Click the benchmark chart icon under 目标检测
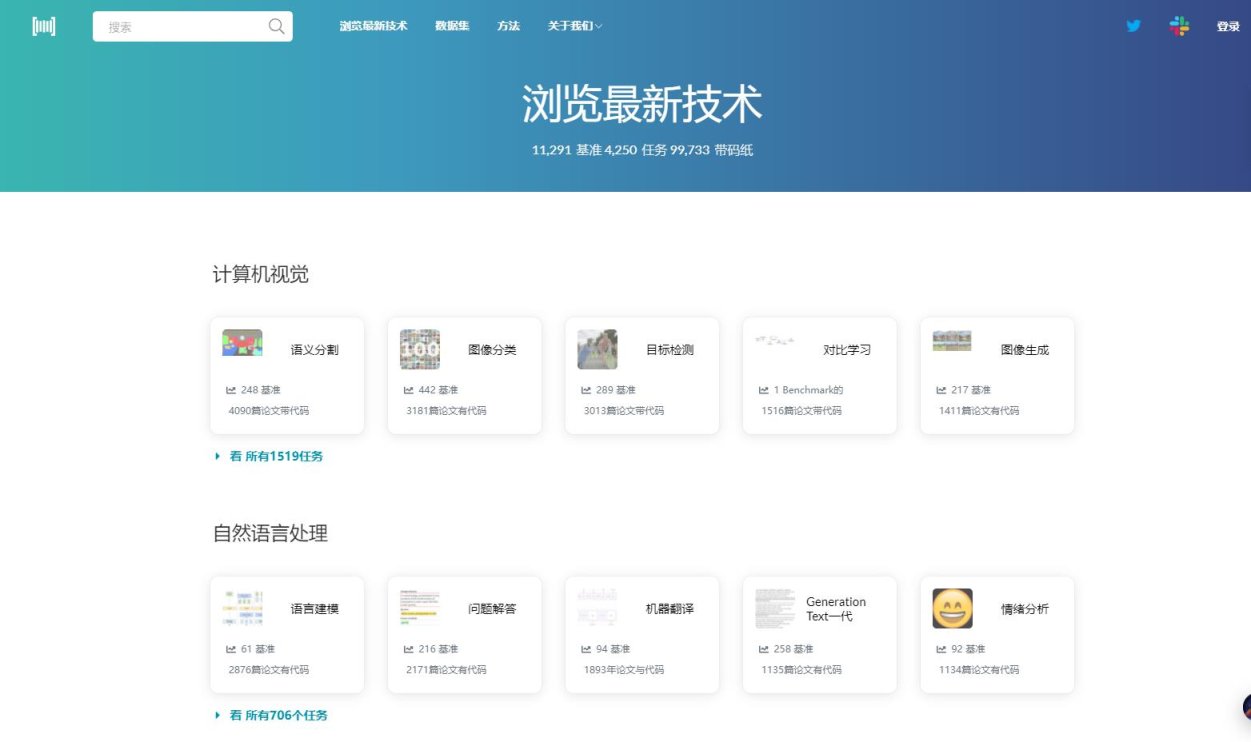 (587, 390)
